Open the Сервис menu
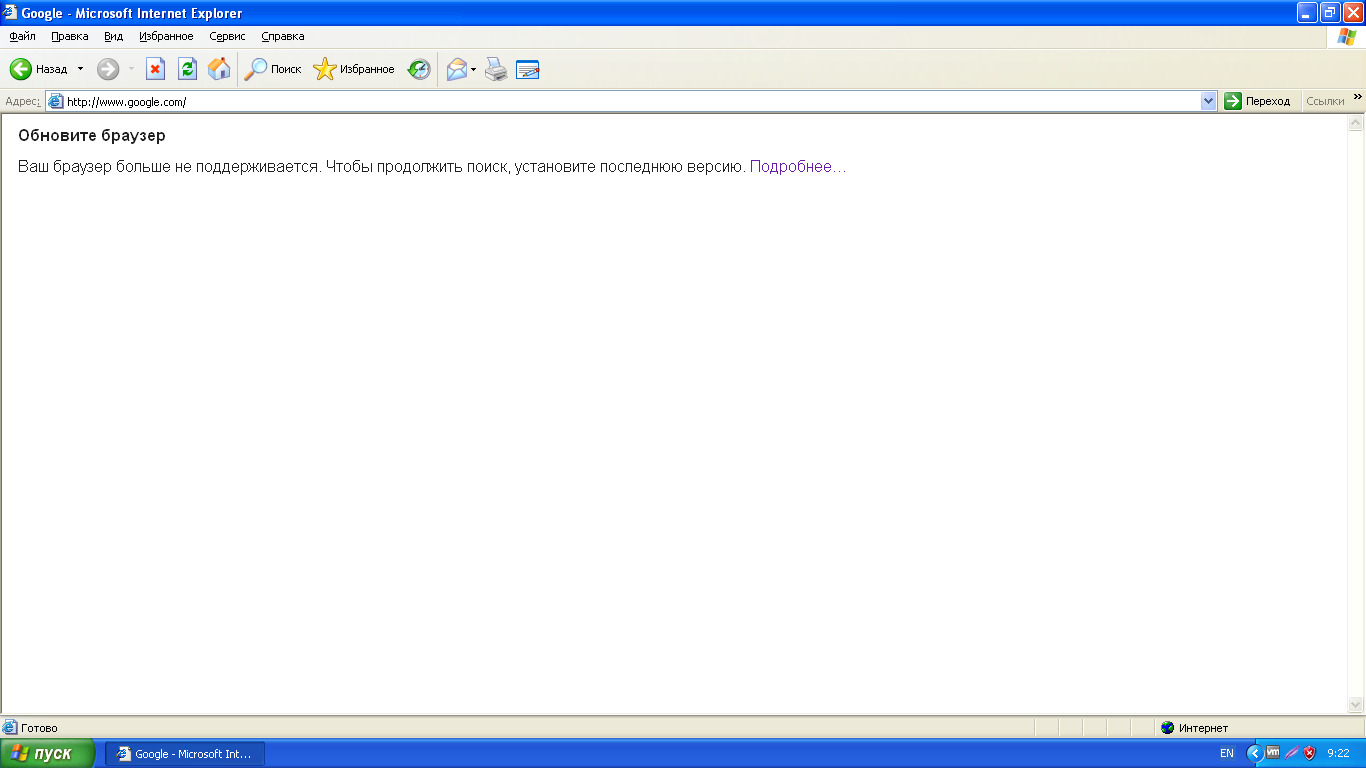The height and width of the screenshot is (768, 1366). (227, 36)
